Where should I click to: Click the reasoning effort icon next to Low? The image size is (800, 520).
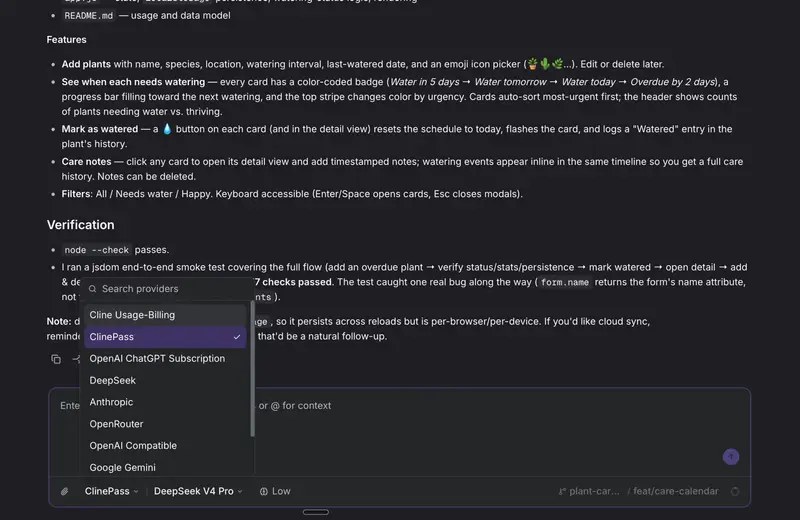(263, 491)
